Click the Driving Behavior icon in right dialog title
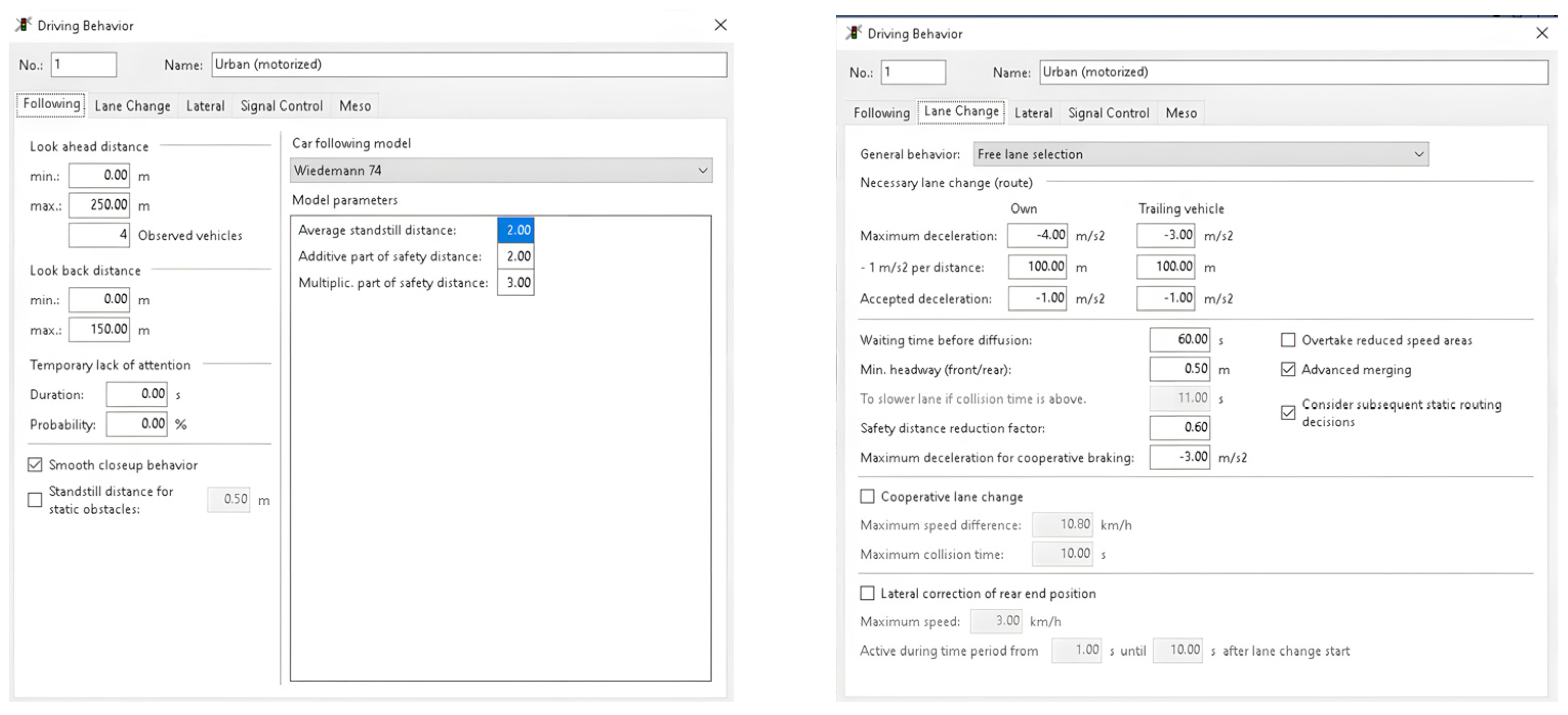1568x715 pixels. (x=853, y=33)
